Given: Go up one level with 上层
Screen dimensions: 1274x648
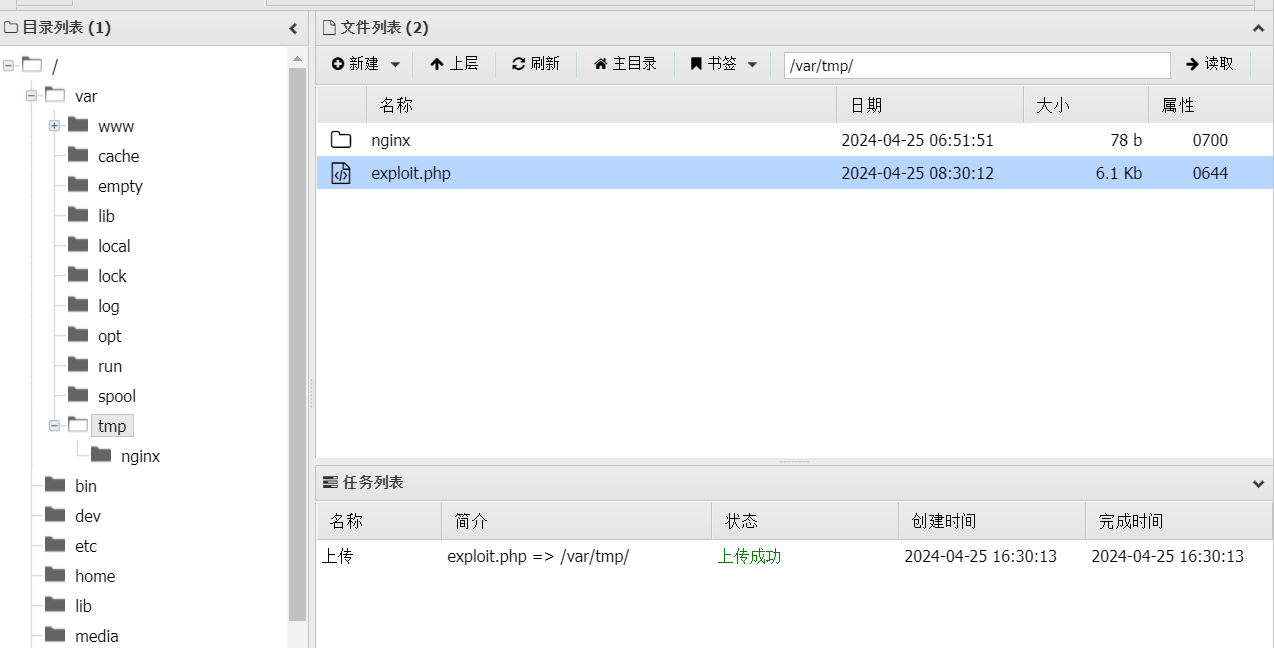Looking at the screenshot, I should pyautogui.click(x=454, y=64).
